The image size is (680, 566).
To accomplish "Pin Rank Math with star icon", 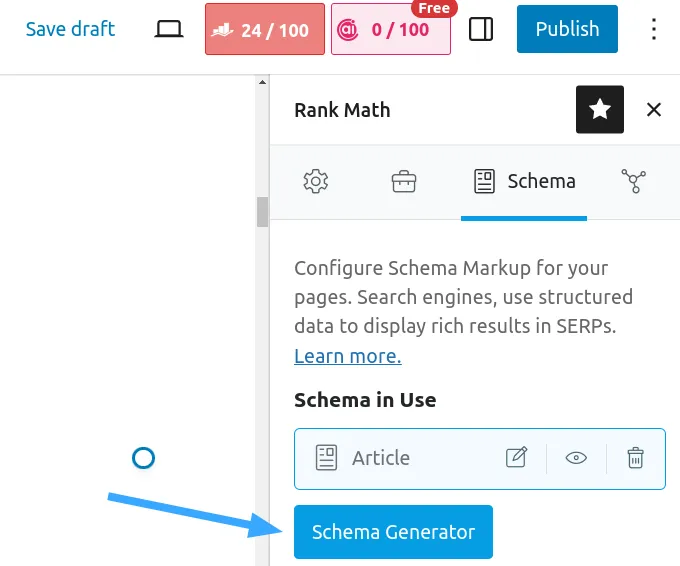I will [600, 110].
